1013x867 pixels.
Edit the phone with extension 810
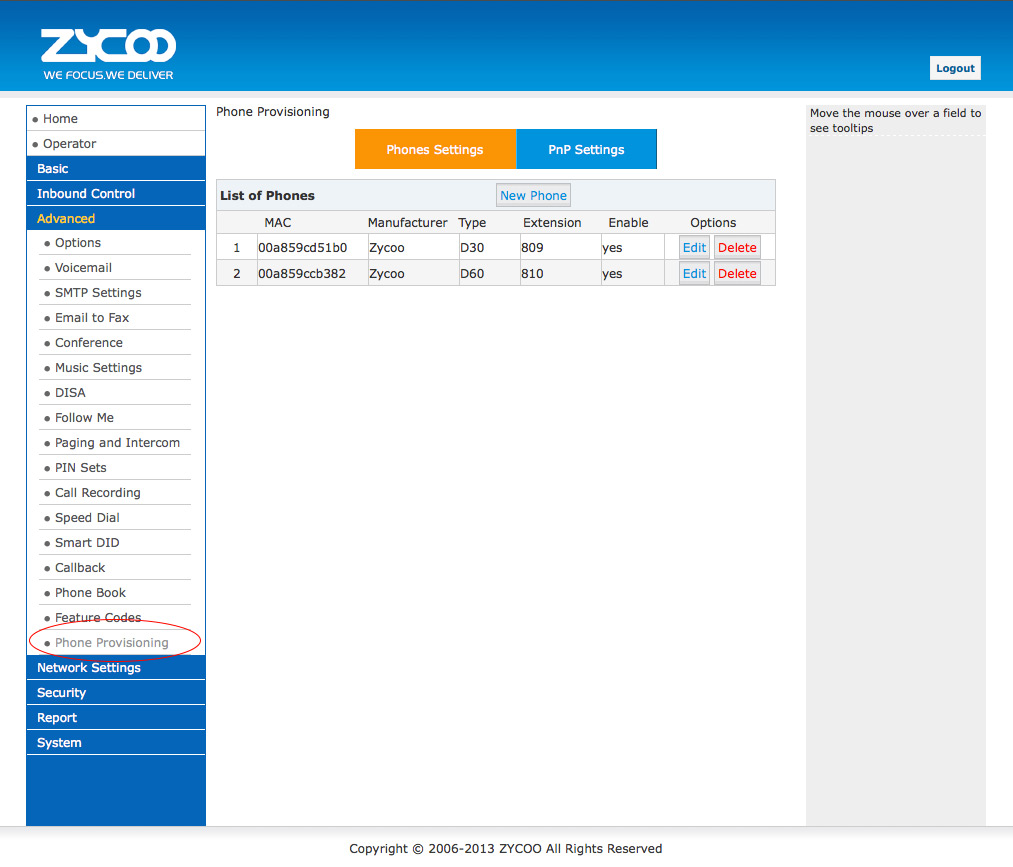pos(694,273)
